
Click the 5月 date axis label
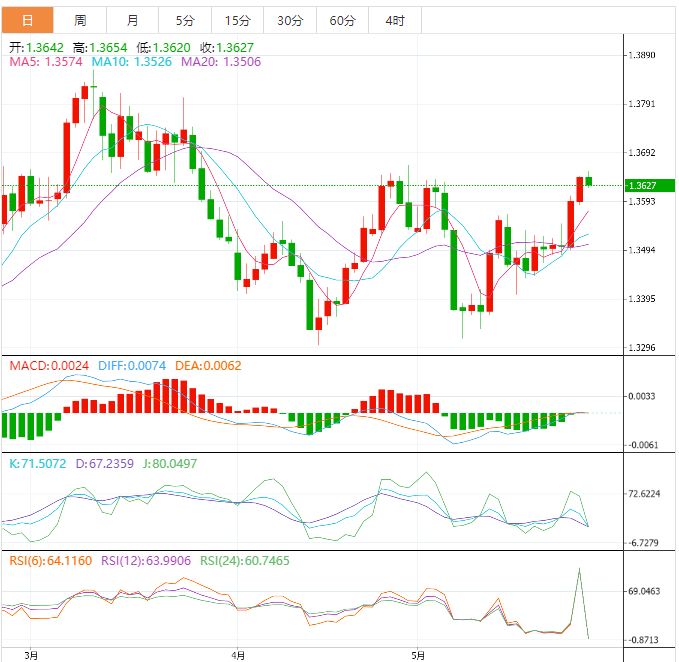tap(418, 656)
